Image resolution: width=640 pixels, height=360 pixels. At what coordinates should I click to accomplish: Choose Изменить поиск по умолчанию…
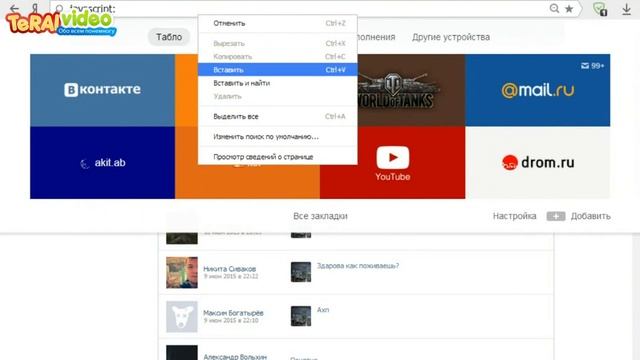278,136
